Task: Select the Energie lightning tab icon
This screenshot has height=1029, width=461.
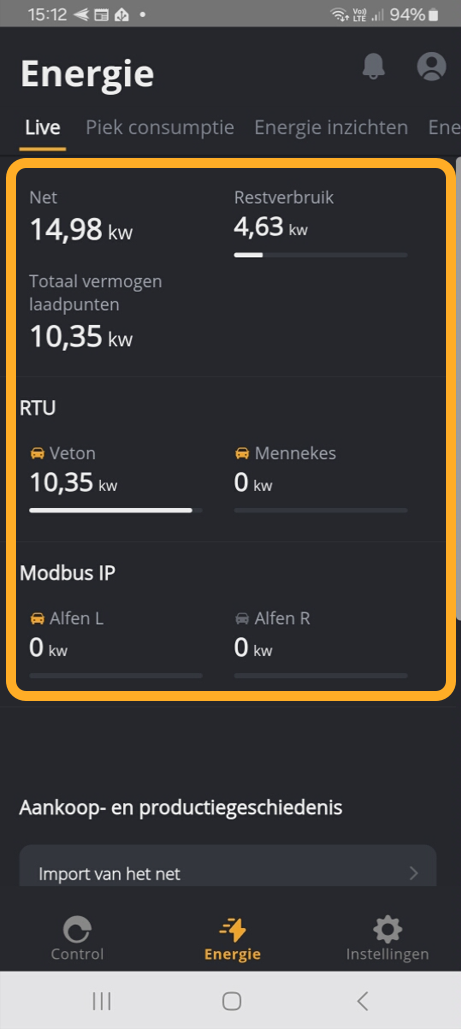Action: (x=232, y=930)
